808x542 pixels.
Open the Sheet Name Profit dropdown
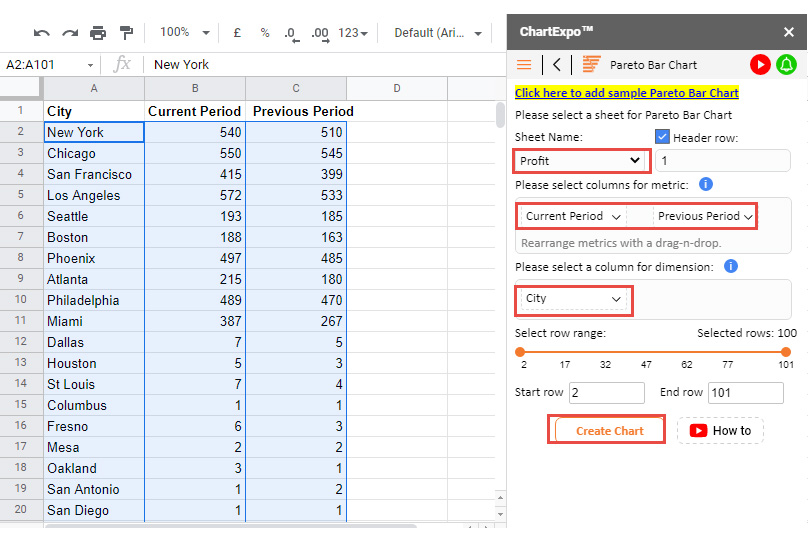pos(581,161)
